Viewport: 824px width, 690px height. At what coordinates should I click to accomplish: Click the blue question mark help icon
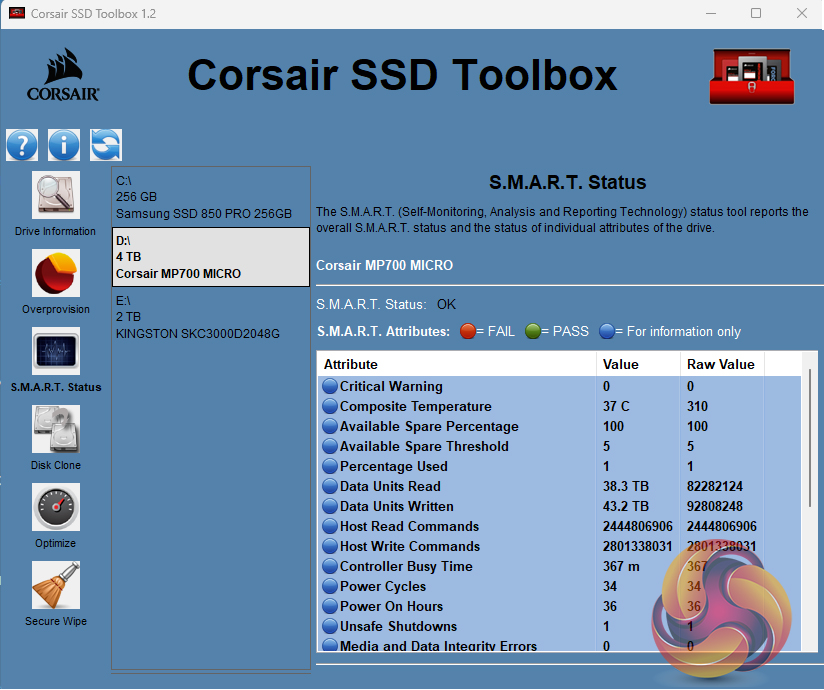22,145
